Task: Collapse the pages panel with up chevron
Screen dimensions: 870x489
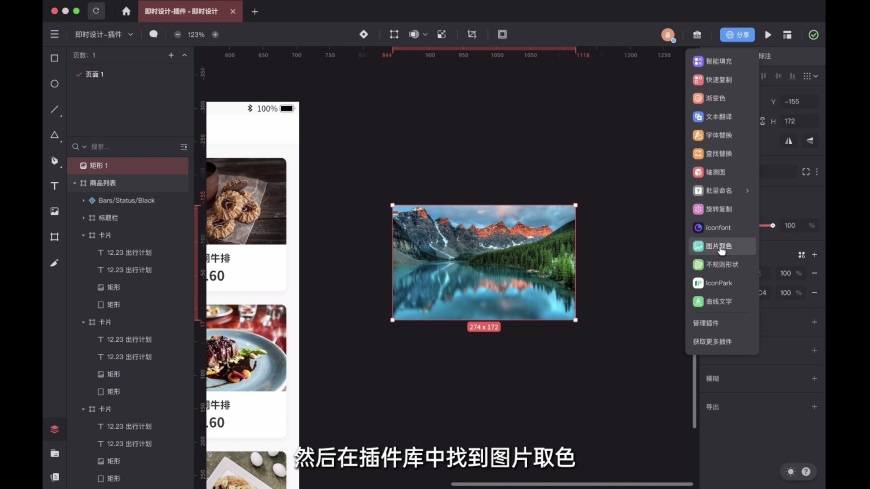Action: (184, 55)
